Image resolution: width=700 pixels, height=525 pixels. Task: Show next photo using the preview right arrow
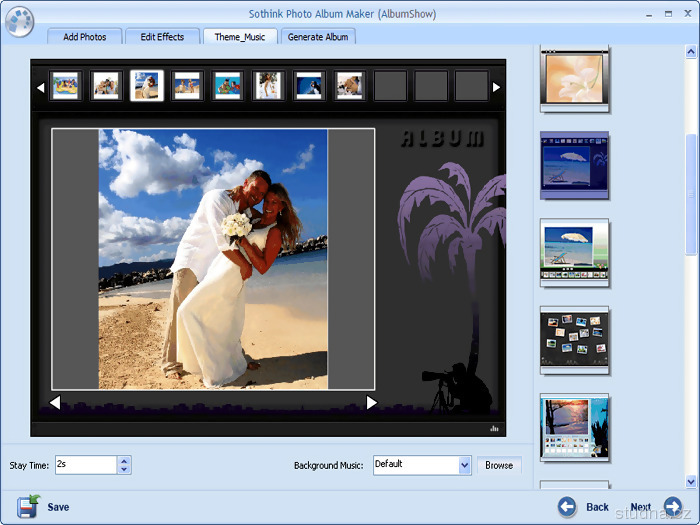point(371,403)
